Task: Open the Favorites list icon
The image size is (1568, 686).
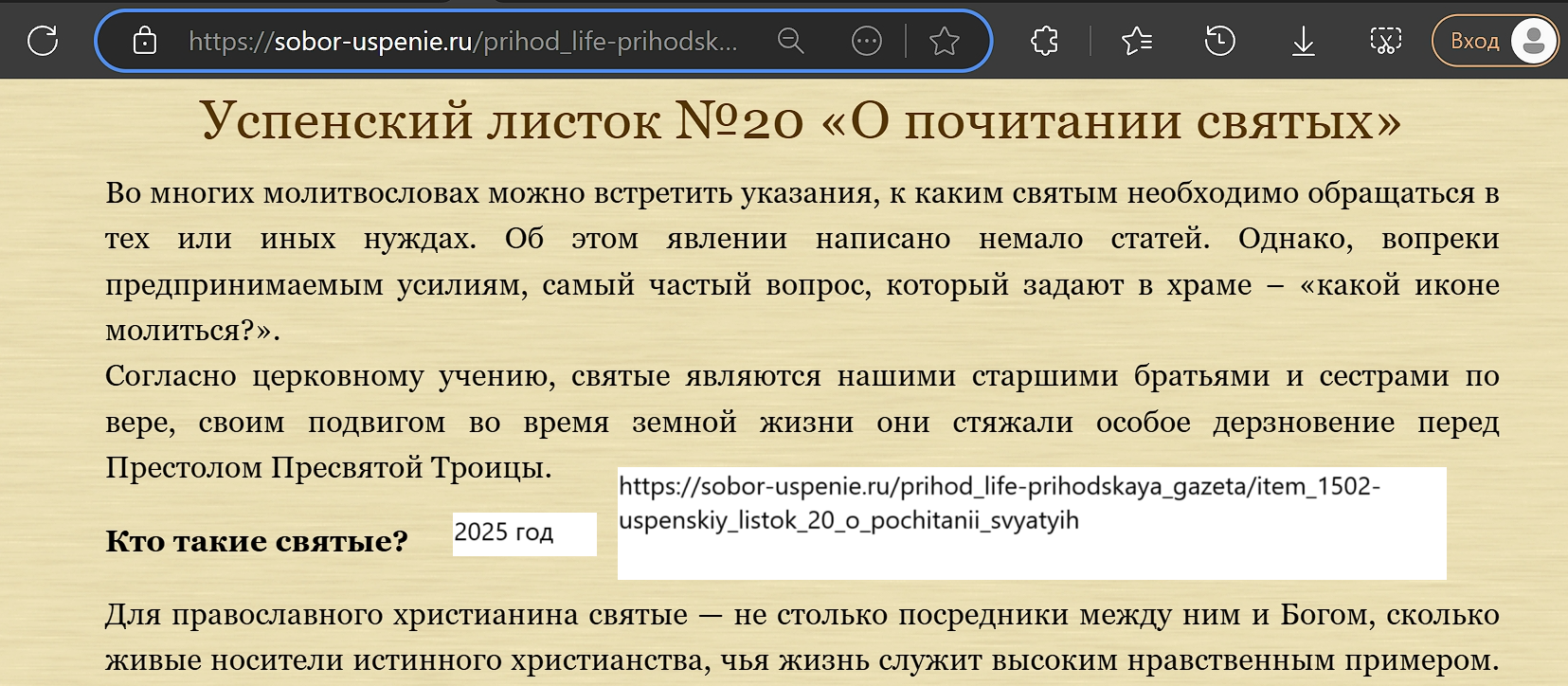Action: (1136, 41)
